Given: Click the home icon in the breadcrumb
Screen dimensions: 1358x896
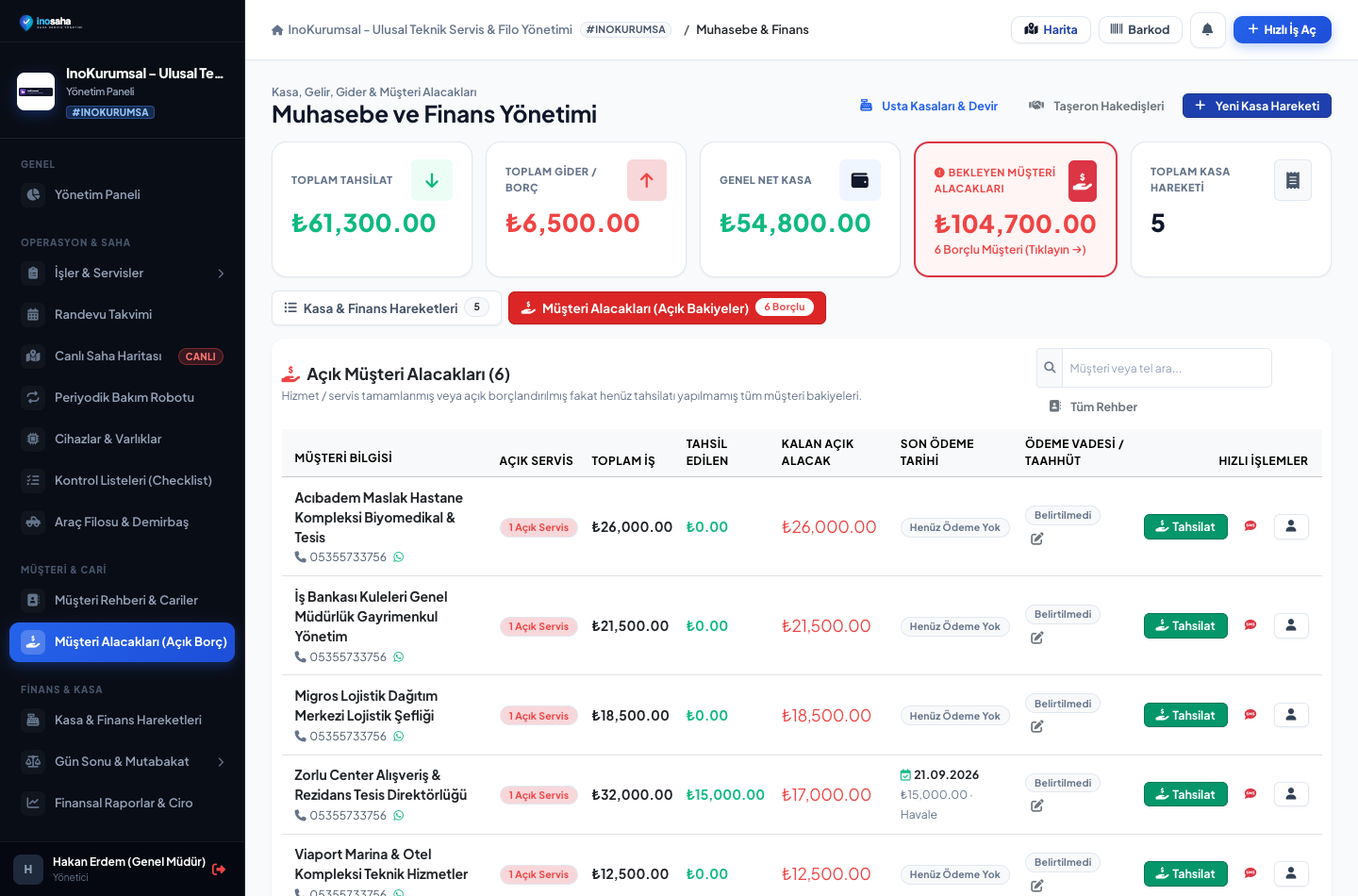Looking at the screenshot, I should [x=277, y=30].
